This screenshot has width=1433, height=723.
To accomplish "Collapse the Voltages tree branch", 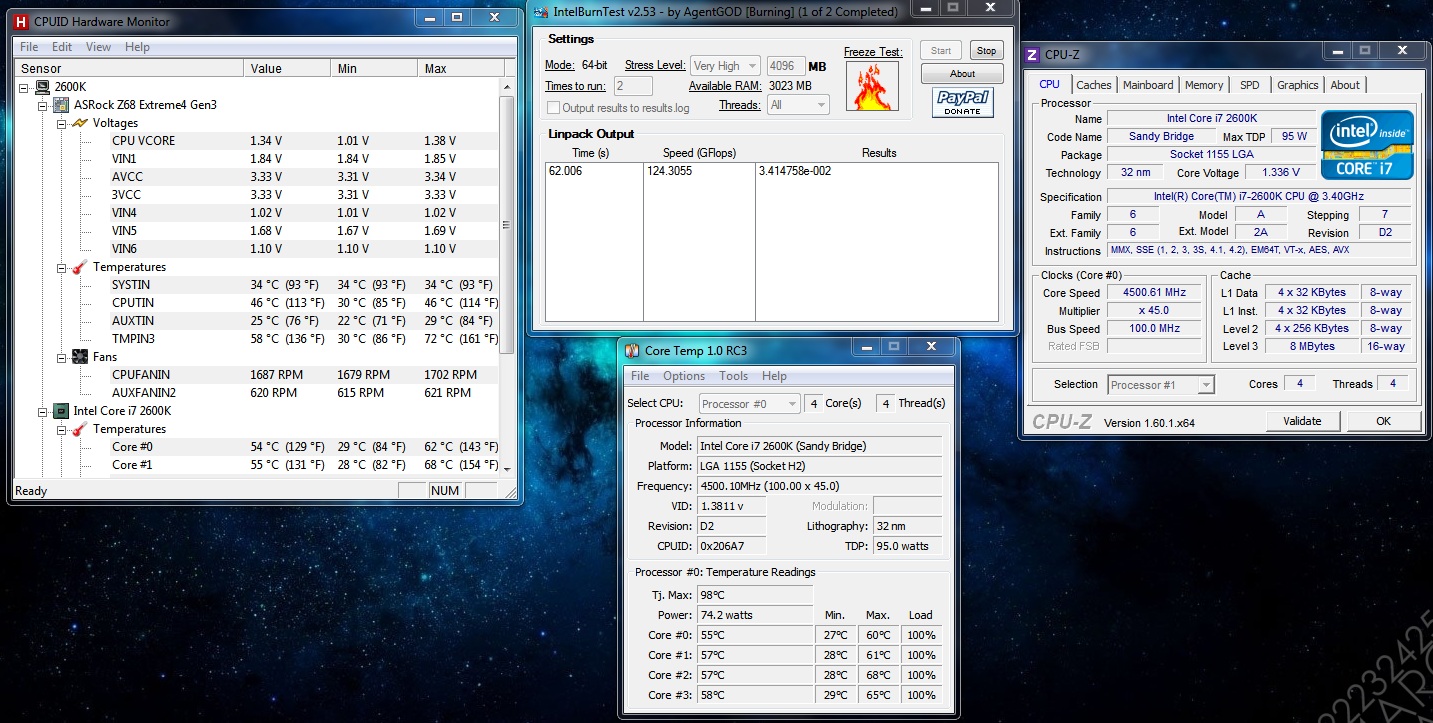I will tap(60, 123).
